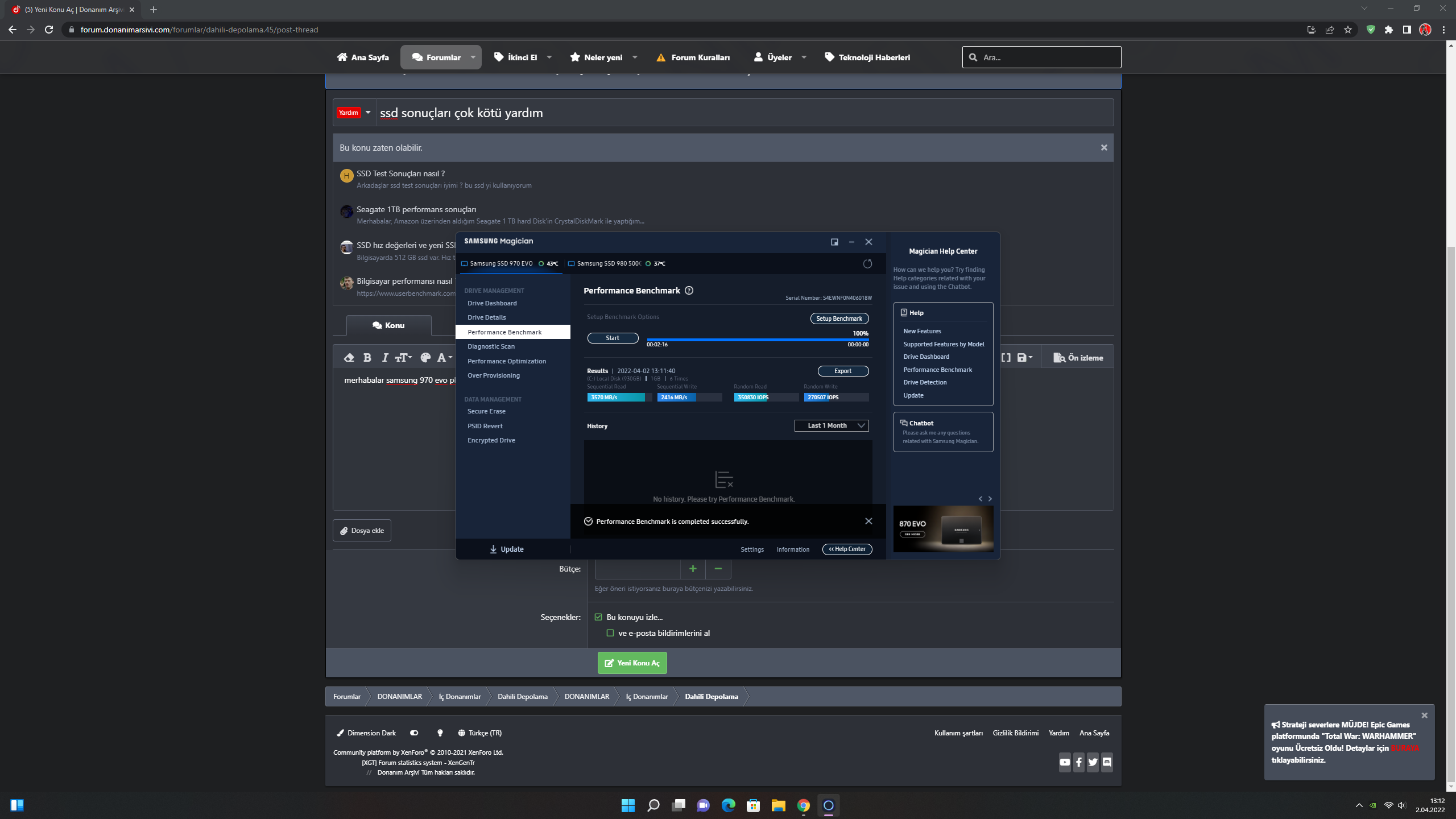Click the eraser remove-formatting icon in the editor
The image size is (1456, 819).
349,358
